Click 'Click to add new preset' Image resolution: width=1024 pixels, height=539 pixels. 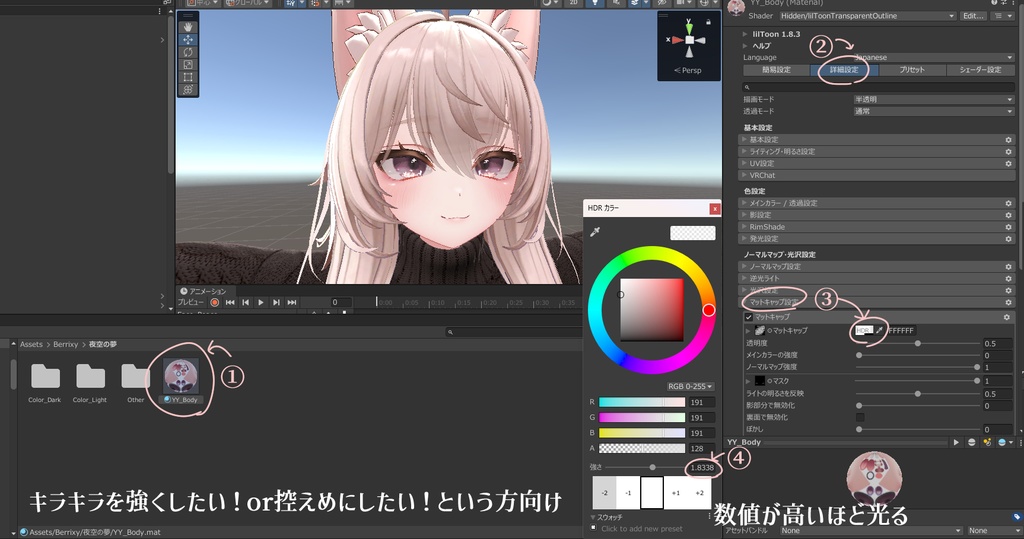641,529
